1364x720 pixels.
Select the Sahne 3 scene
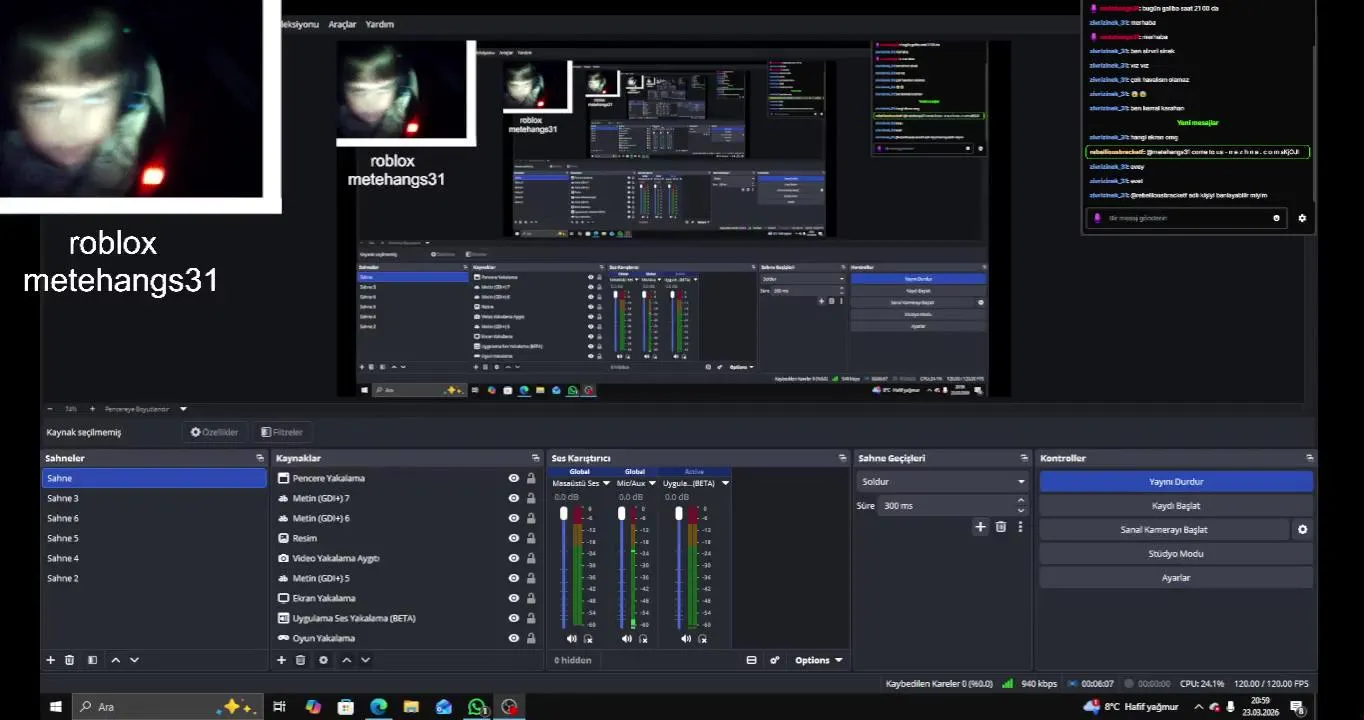(154, 498)
